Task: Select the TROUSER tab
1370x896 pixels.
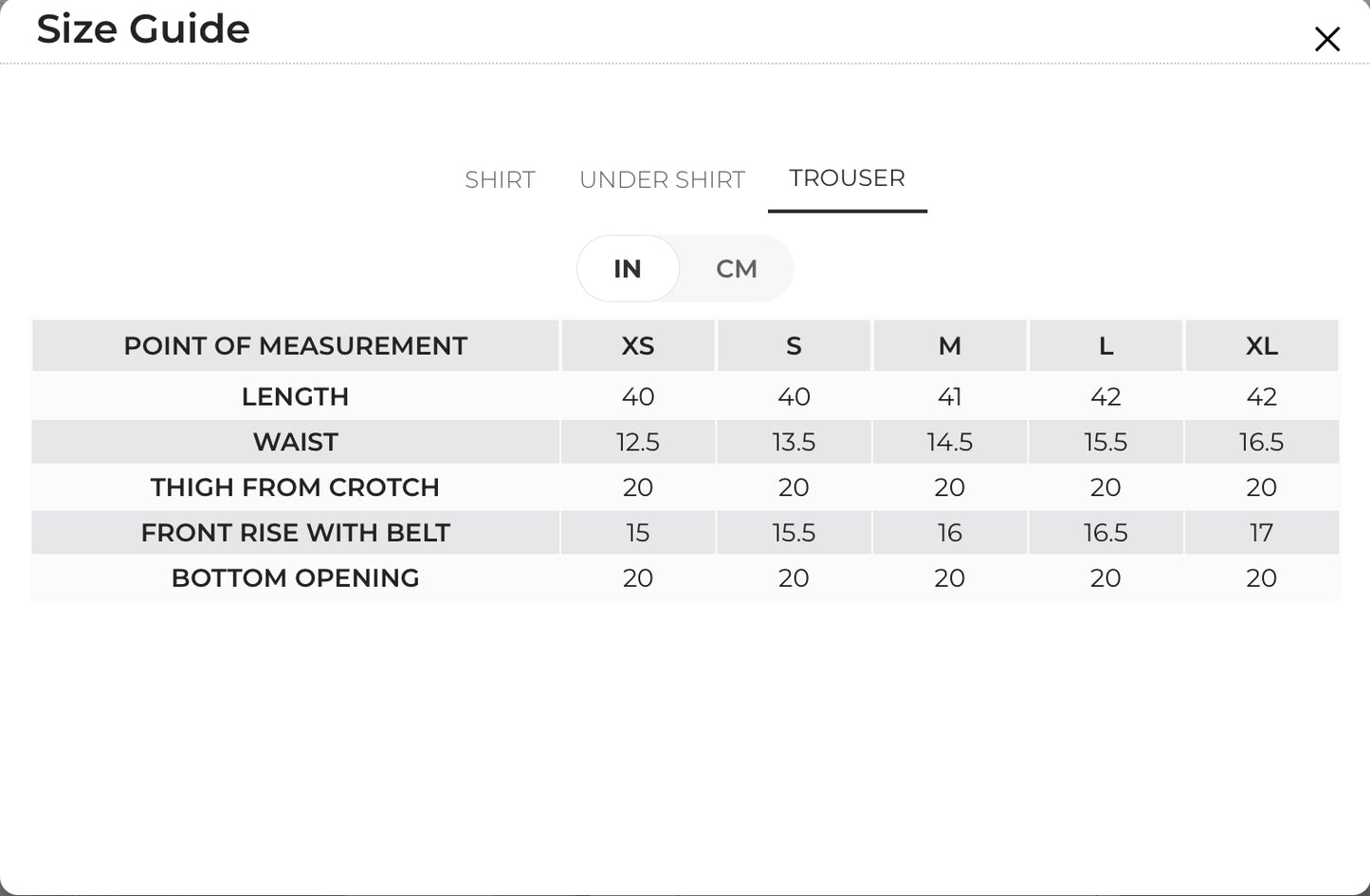Action: tap(847, 178)
